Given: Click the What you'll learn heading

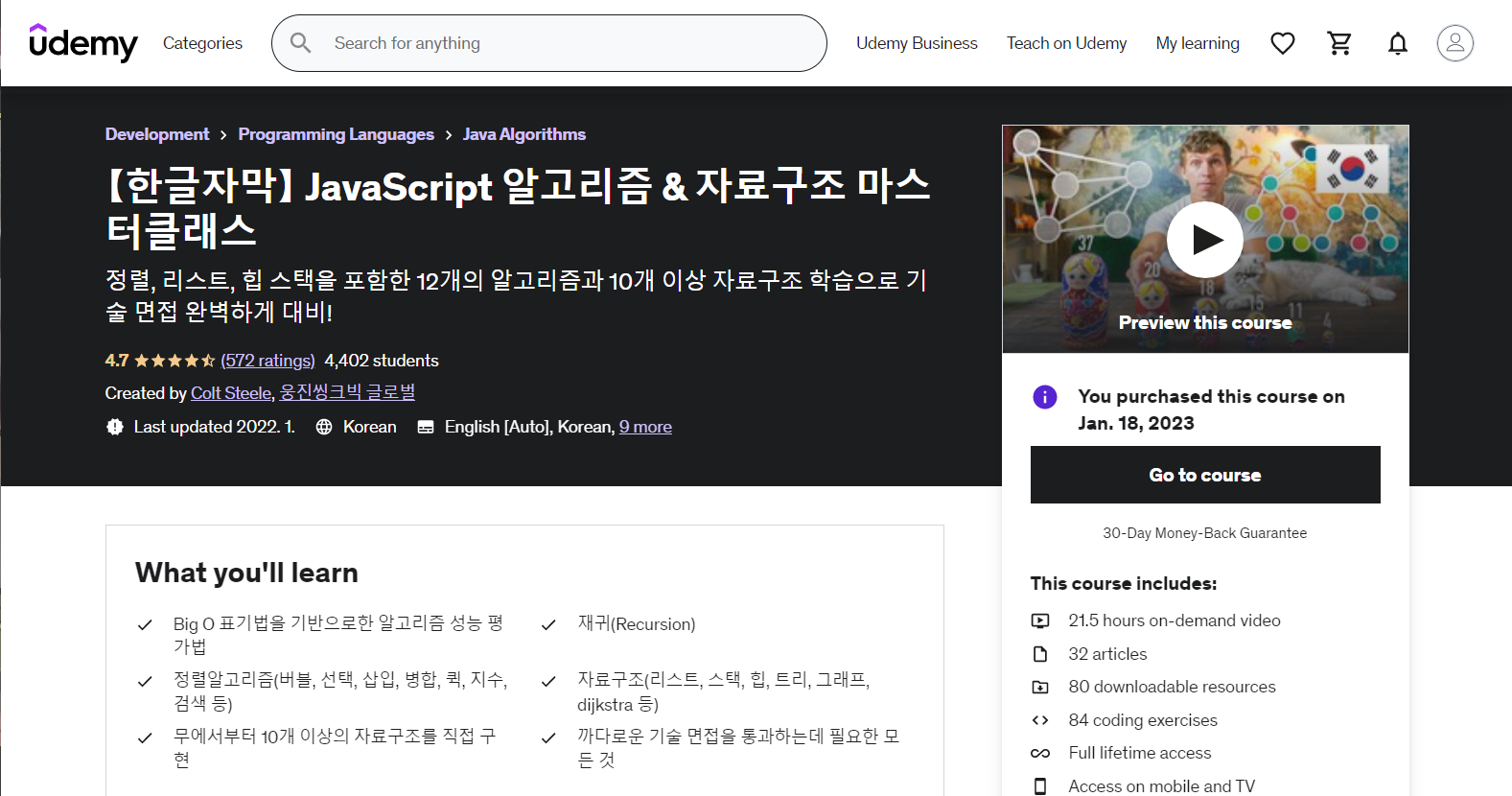Looking at the screenshot, I should [x=246, y=573].
